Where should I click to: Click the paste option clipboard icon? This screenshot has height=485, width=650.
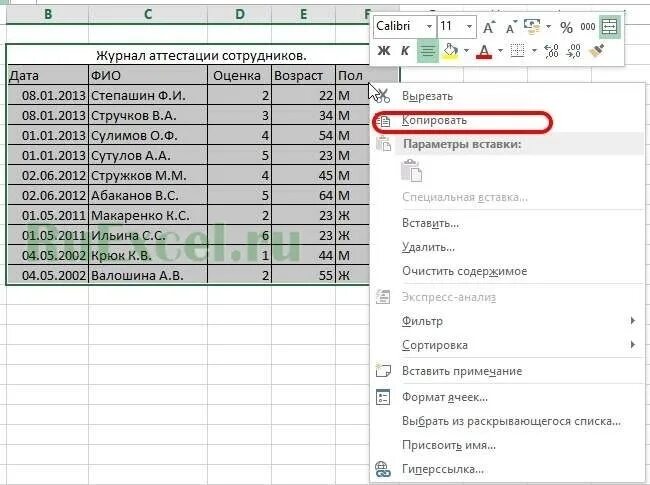tap(412, 171)
